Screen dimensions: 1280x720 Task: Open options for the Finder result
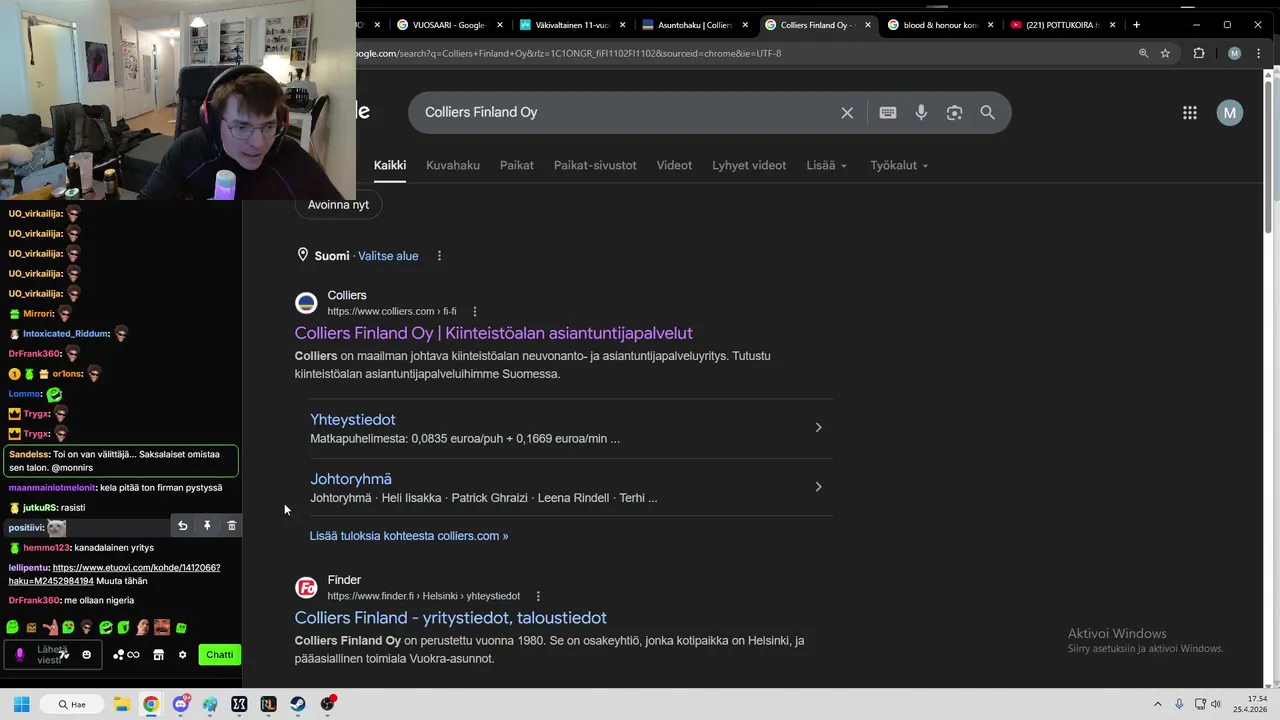[538, 596]
